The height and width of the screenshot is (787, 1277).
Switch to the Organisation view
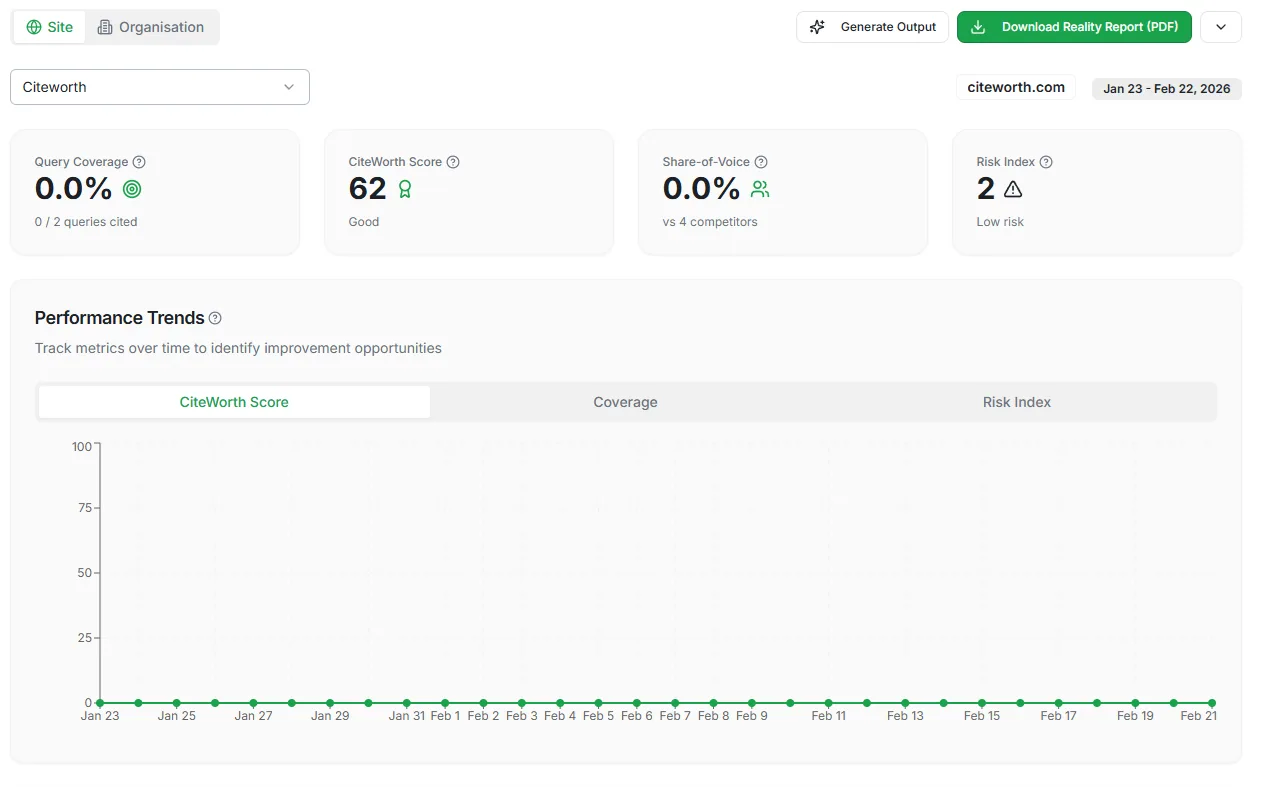click(151, 27)
